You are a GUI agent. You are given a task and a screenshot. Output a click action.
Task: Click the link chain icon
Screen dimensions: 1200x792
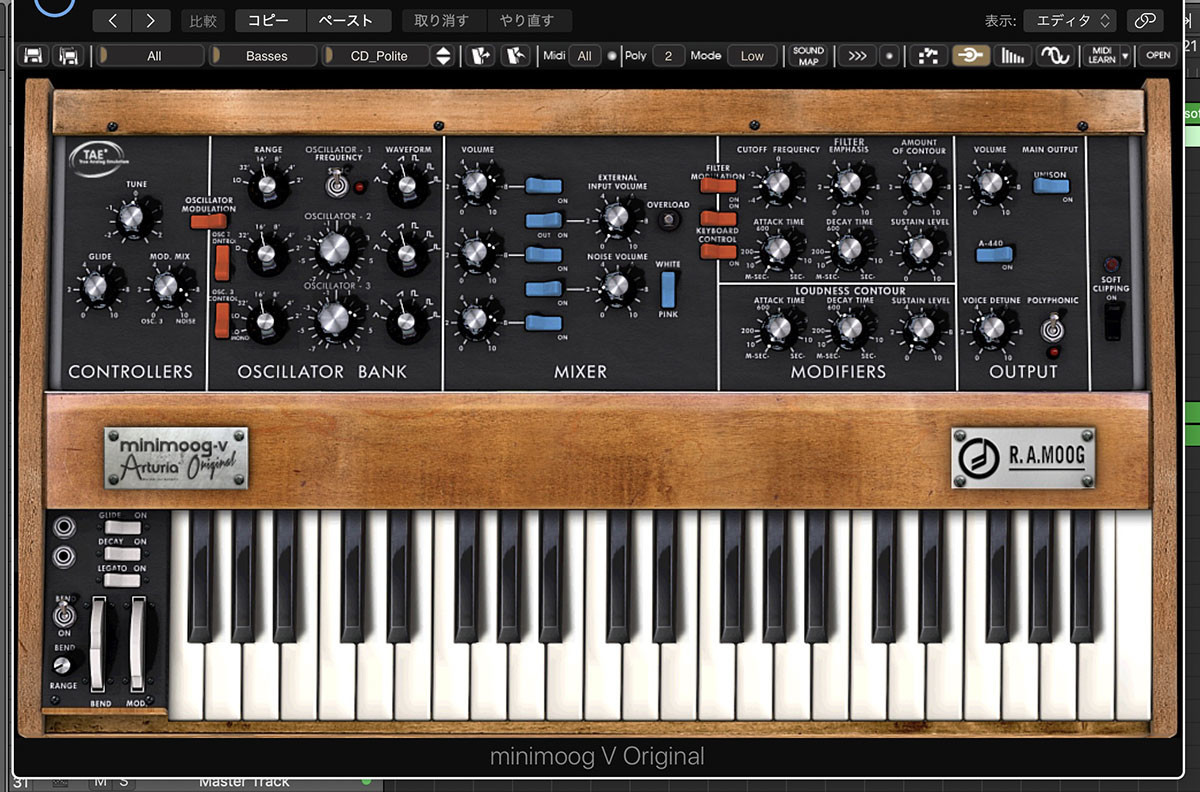pyautogui.click(x=1145, y=20)
